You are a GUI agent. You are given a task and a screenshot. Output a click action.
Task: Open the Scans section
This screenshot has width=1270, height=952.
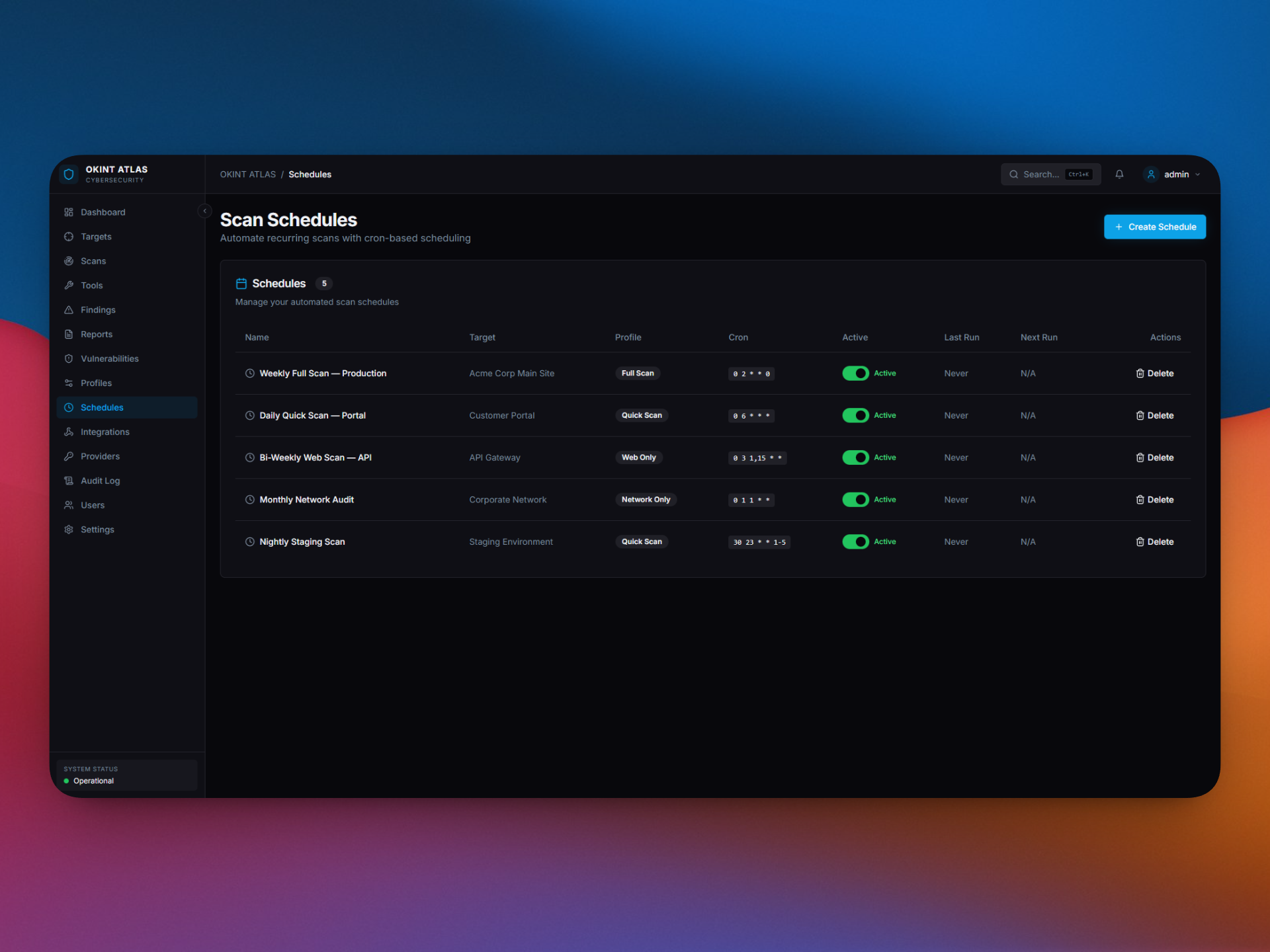tap(93, 260)
